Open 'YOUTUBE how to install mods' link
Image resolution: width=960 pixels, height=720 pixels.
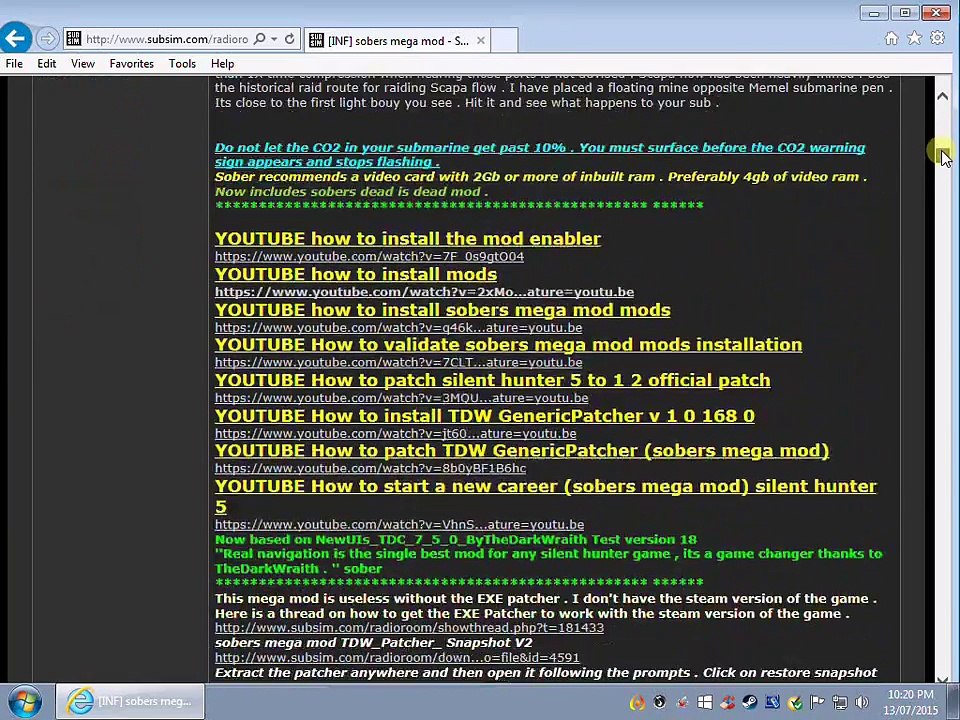(356, 274)
